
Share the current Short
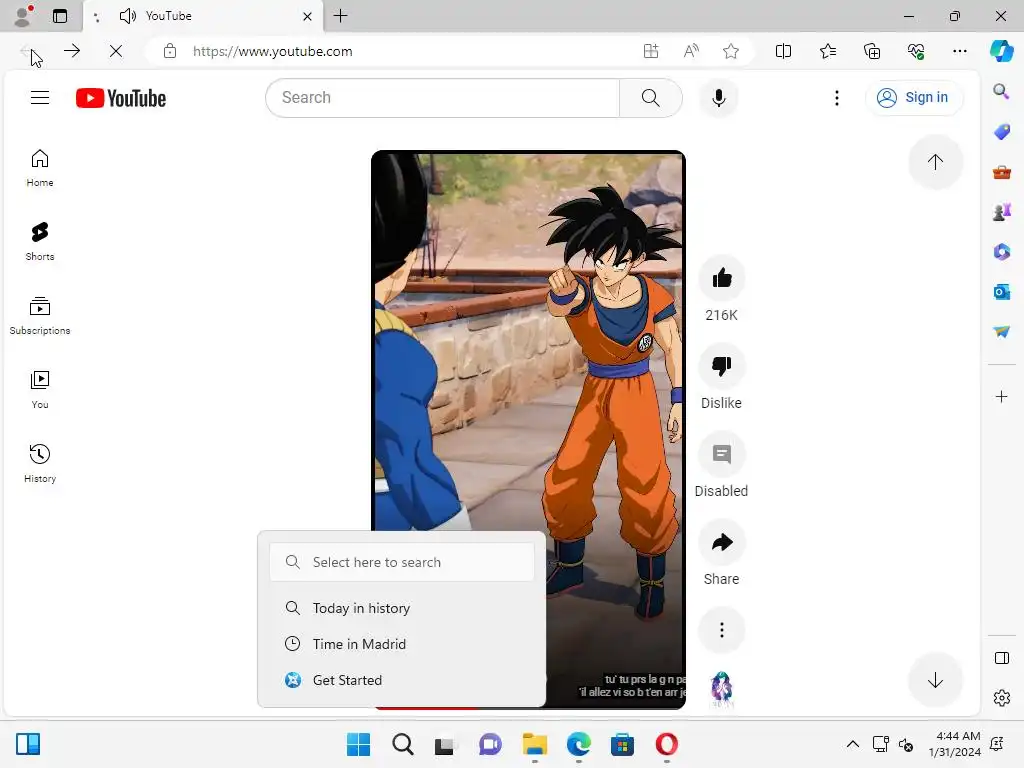click(722, 542)
